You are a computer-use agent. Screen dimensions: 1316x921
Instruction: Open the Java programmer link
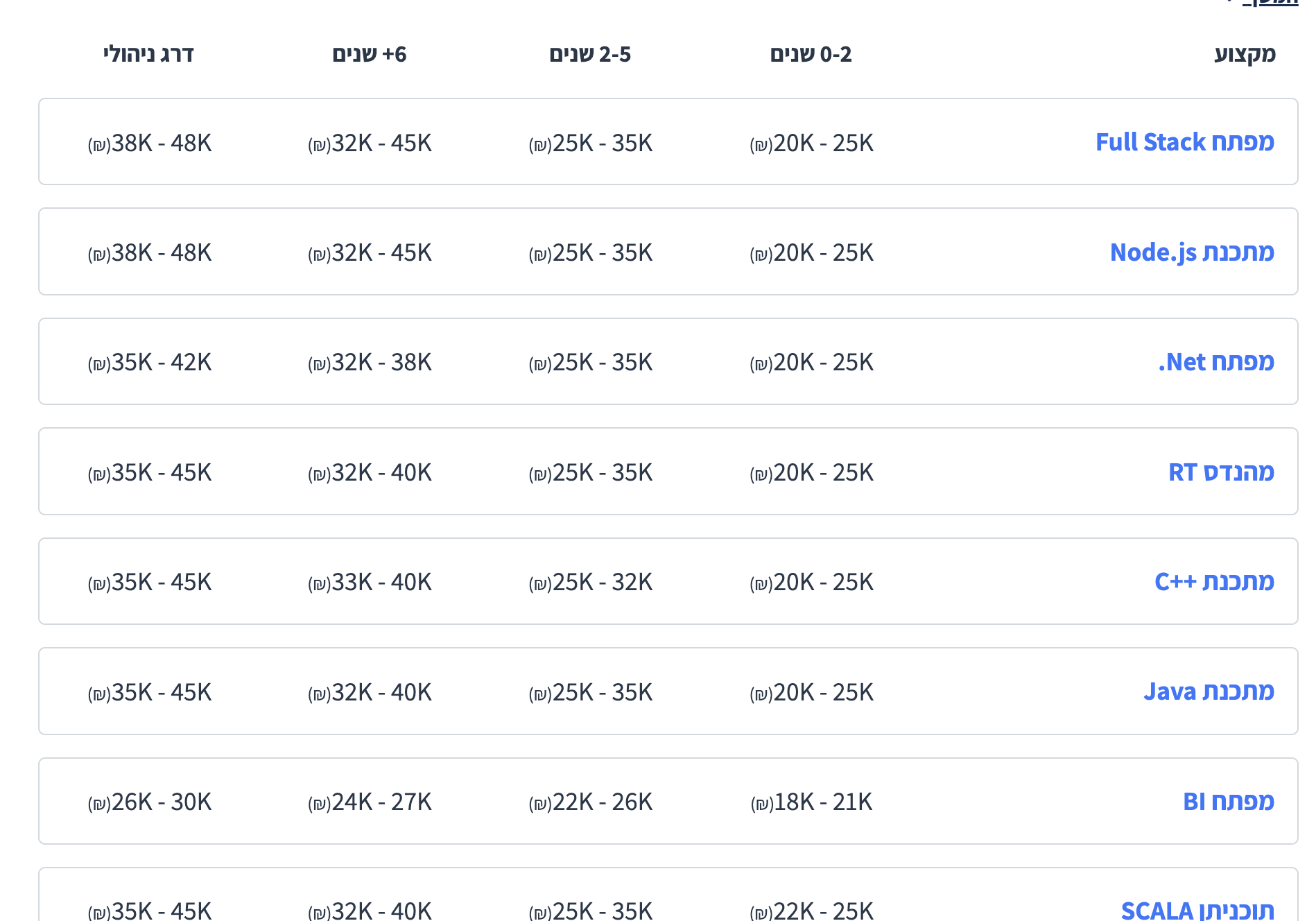1209,691
